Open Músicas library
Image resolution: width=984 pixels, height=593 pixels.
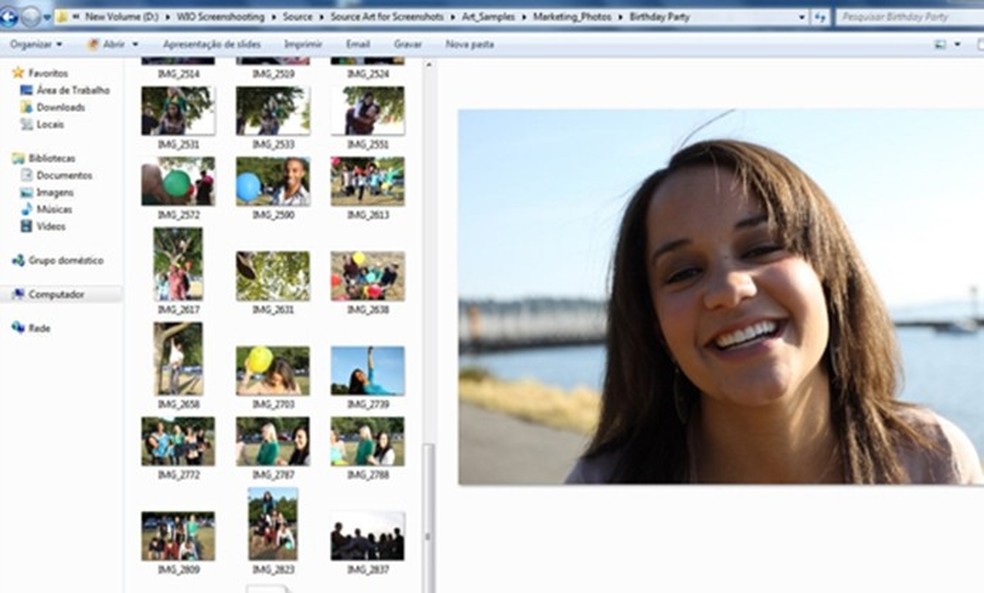pos(46,209)
